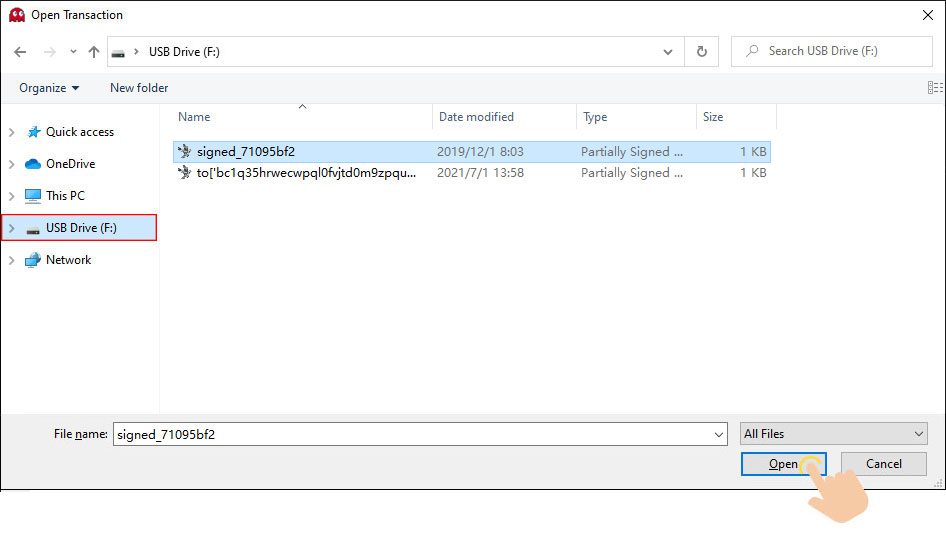Click the Forward navigation arrow

tap(47, 52)
